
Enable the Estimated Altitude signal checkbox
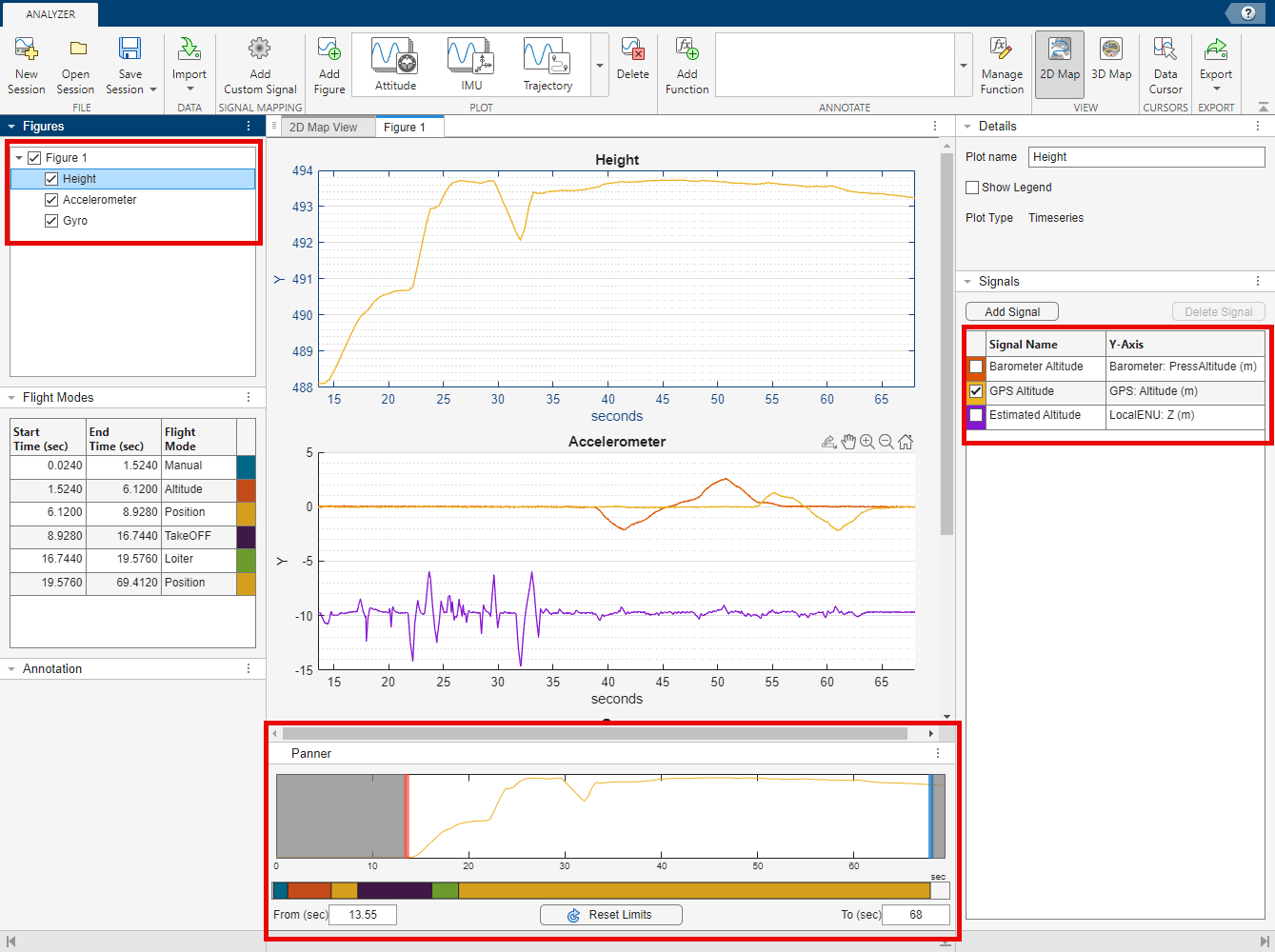coord(976,415)
